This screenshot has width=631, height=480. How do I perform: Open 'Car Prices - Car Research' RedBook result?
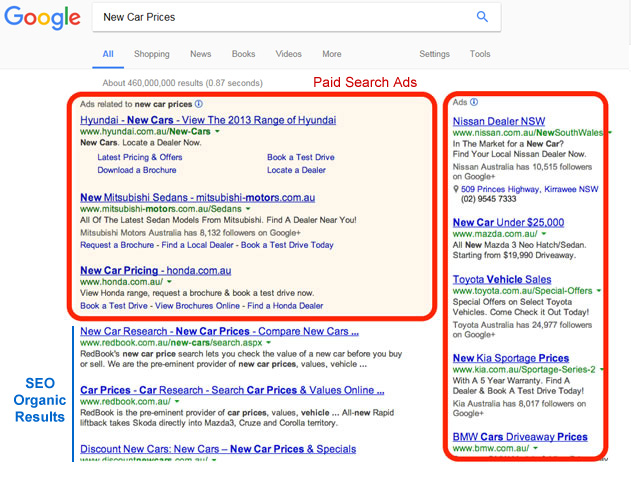click(x=232, y=390)
